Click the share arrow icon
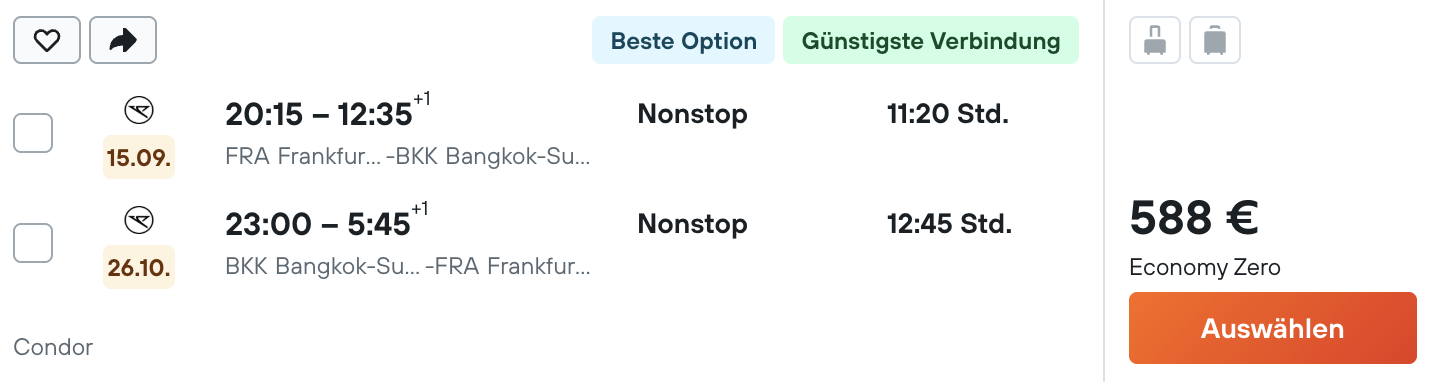The width and height of the screenshot is (1434, 382). (123, 40)
